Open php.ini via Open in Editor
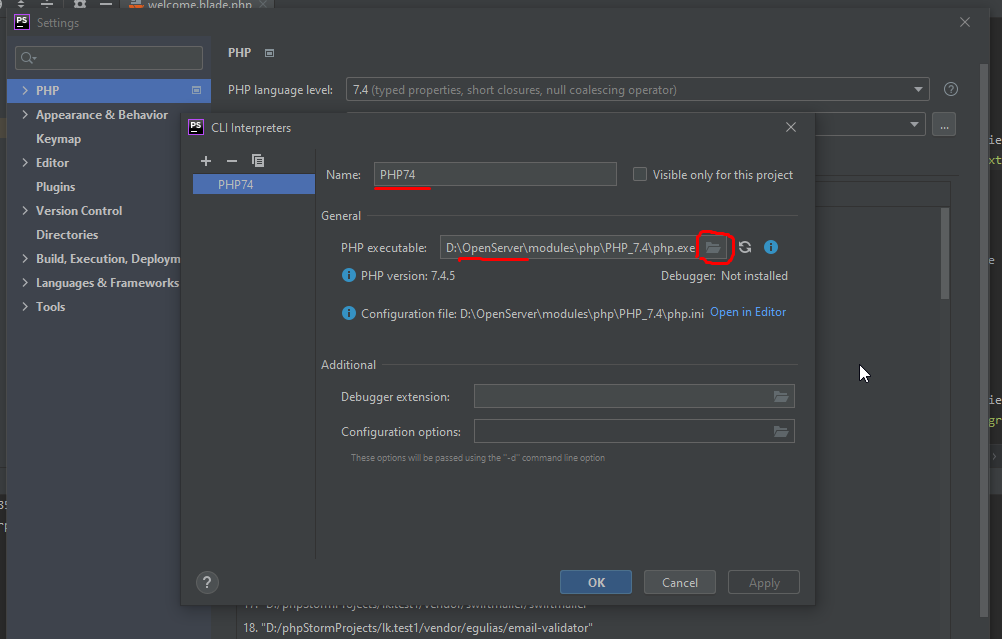The image size is (1002, 639). [x=748, y=312]
